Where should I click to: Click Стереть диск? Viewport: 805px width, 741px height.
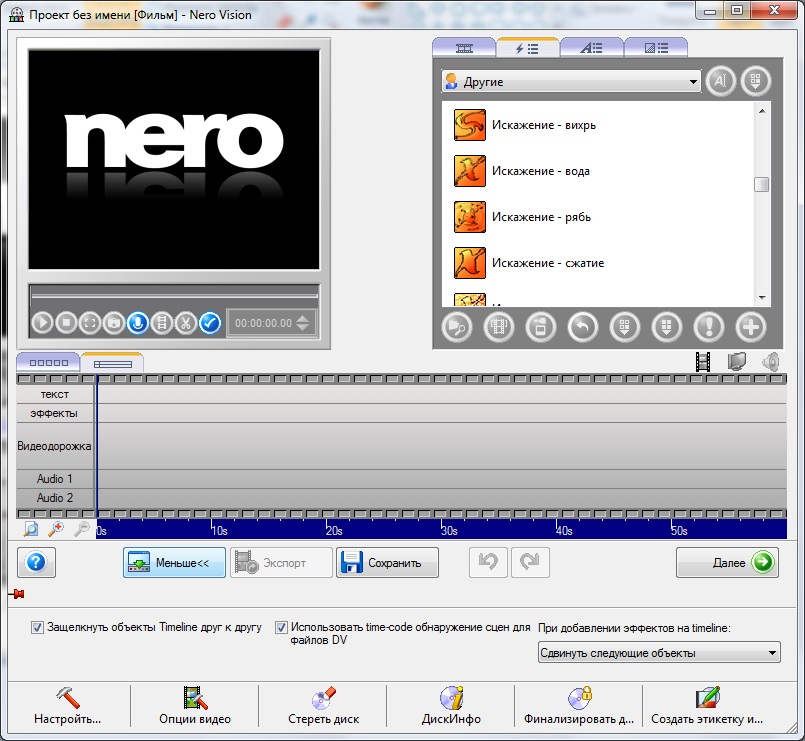(x=323, y=706)
